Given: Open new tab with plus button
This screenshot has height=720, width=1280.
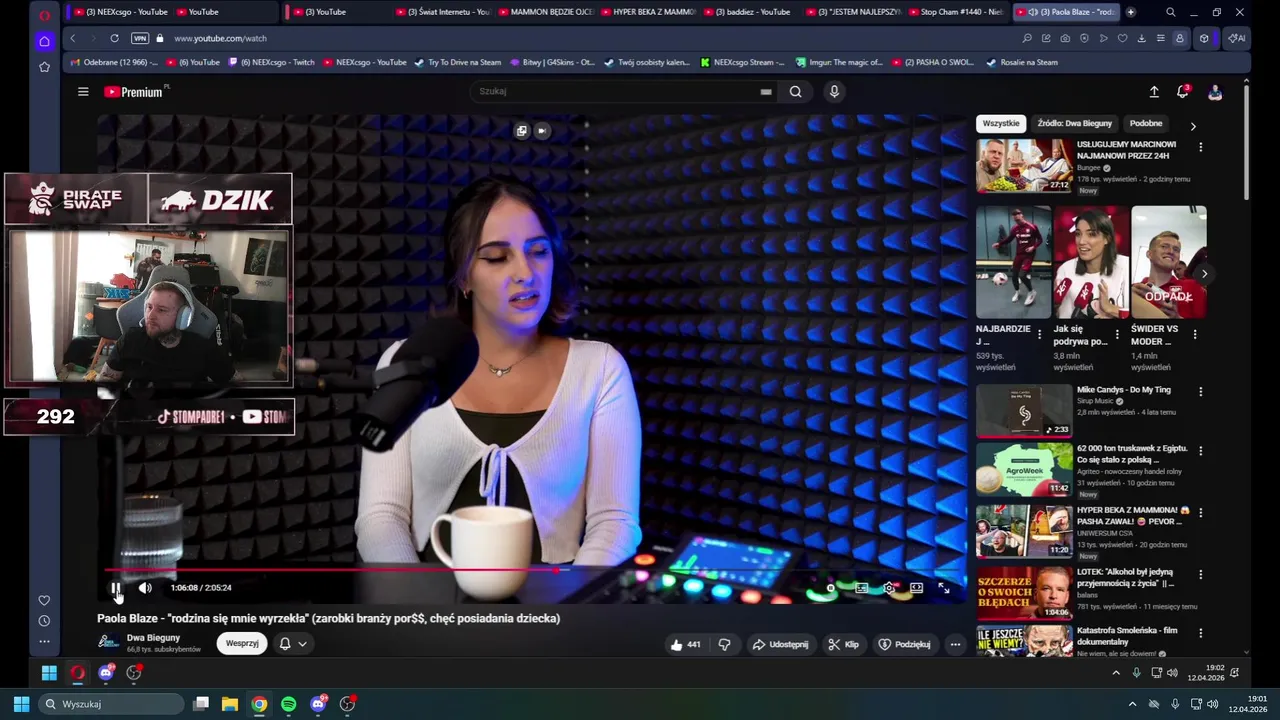Looking at the screenshot, I should (x=1130, y=12).
